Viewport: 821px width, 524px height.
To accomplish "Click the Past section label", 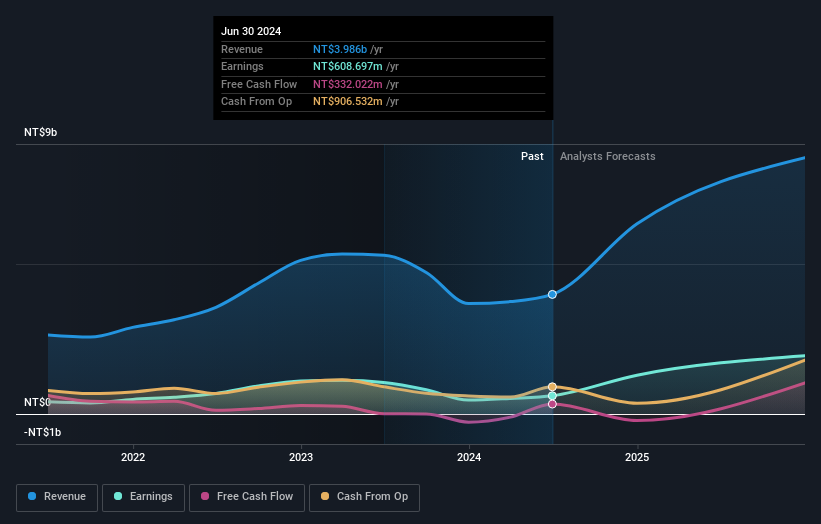I will [x=532, y=157].
